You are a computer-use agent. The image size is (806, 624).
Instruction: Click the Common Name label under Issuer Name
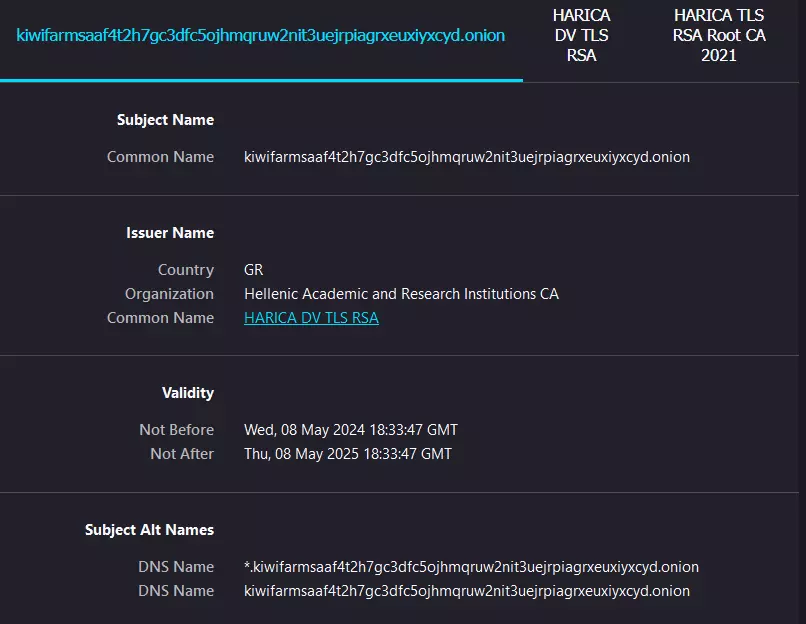pyautogui.click(x=160, y=318)
